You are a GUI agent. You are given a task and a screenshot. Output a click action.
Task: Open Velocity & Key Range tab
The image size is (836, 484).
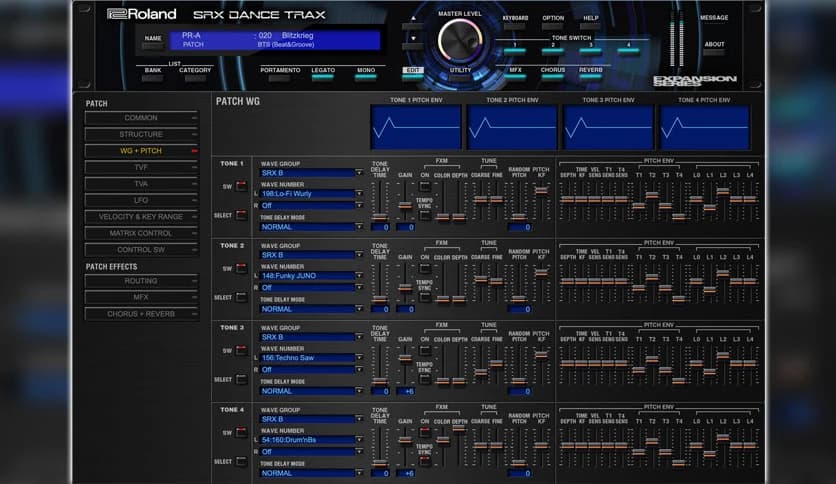click(x=141, y=217)
